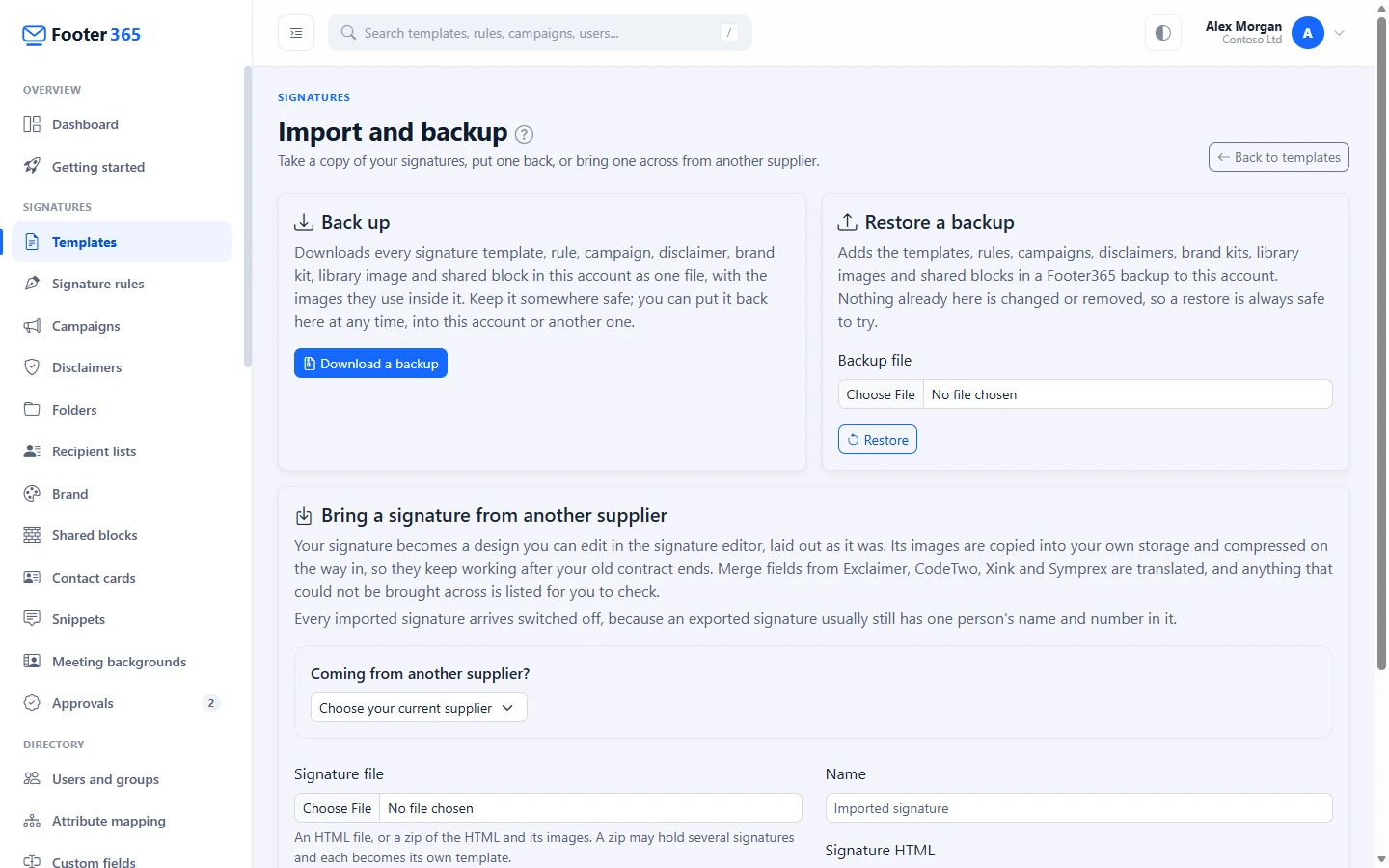Image resolution: width=1389 pixels, height=868 pixels.
Task: Click the main page vertical scrollbar
Action: (x=1381, y=342)
